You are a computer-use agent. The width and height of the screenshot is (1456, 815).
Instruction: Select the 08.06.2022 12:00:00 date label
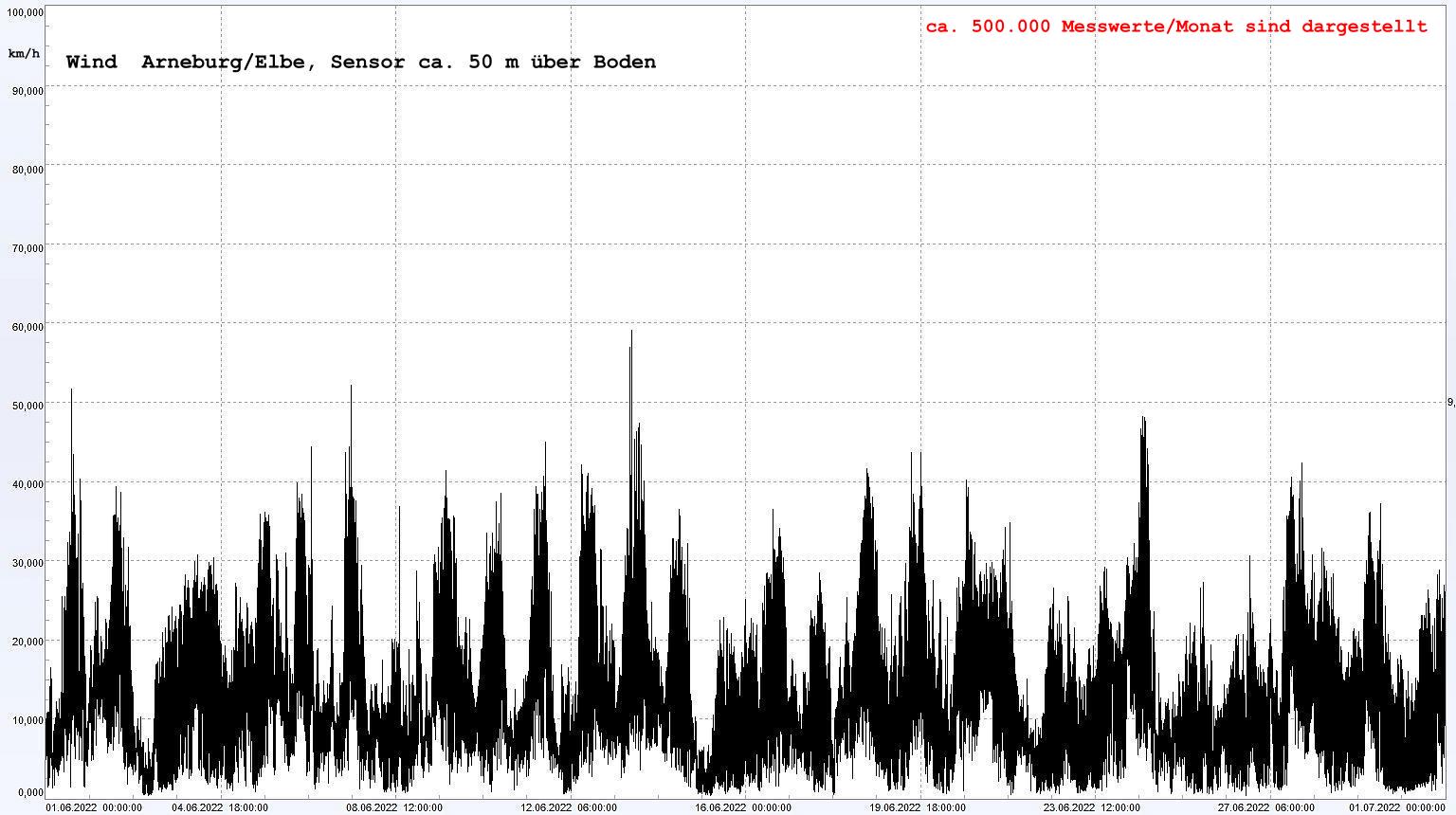(x=393, y=807)
